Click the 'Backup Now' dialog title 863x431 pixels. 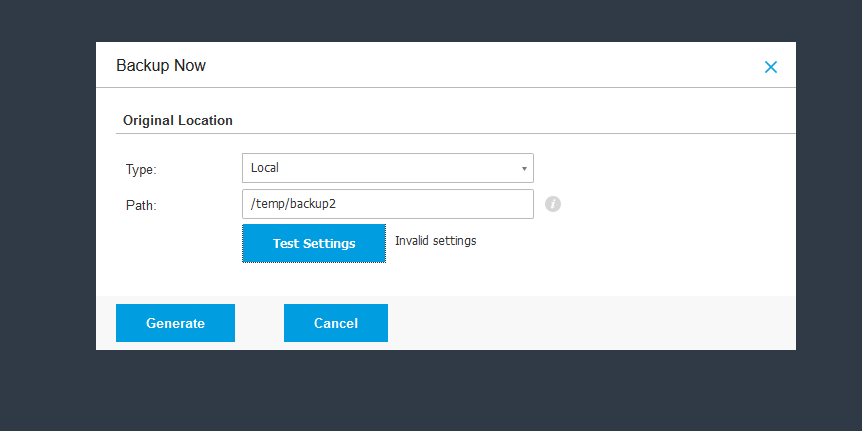tap(161, 66)
